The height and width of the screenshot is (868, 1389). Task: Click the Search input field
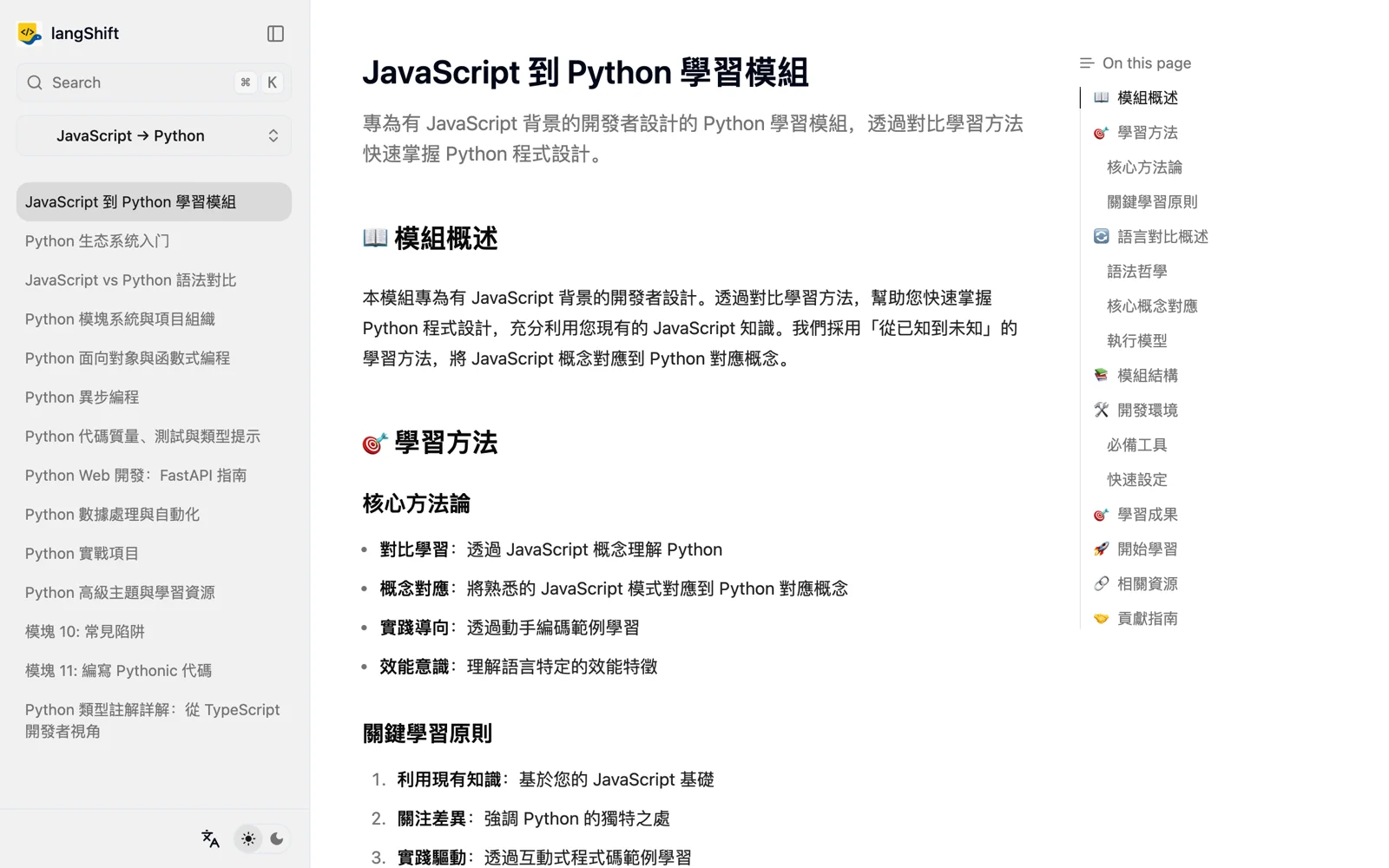(x=154, y=82)
